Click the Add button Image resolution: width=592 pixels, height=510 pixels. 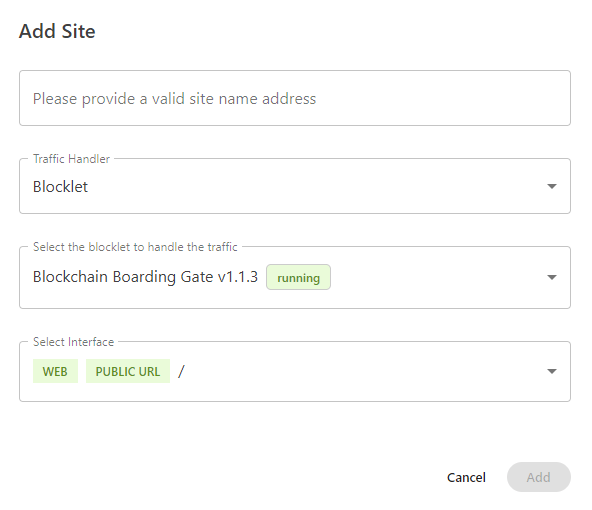[x=539, y=477]
